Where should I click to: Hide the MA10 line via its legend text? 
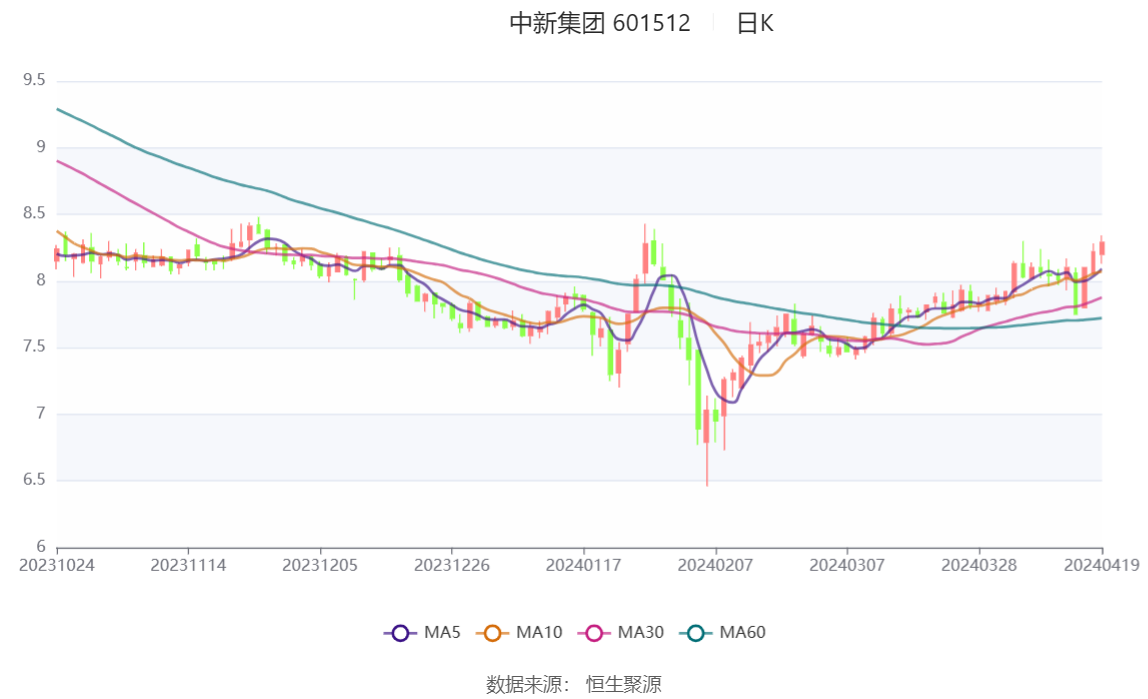[x=539, y=633]
